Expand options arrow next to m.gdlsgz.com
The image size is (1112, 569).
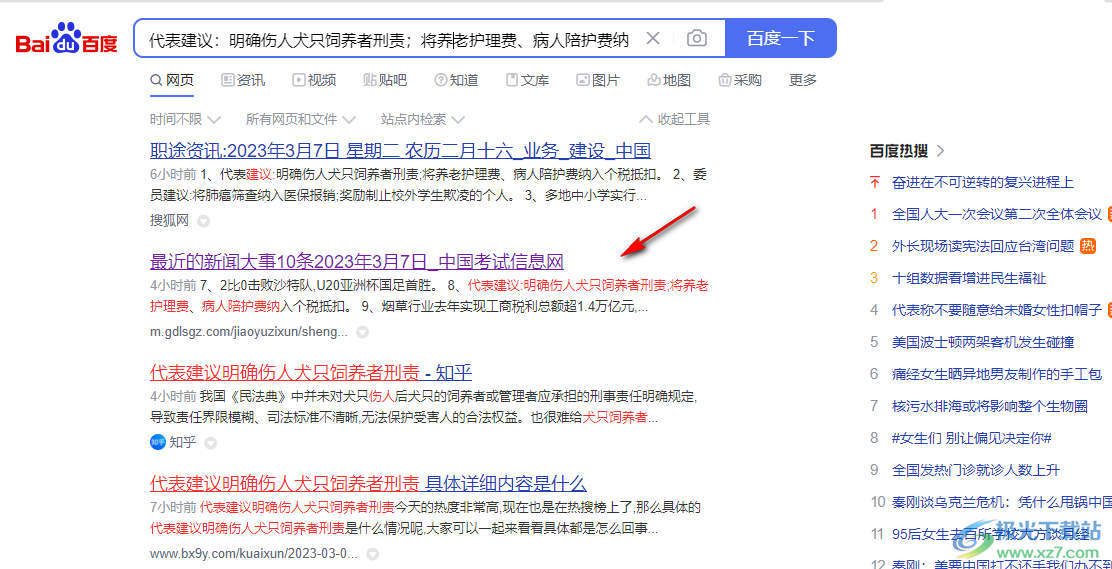tap(362, 332)
